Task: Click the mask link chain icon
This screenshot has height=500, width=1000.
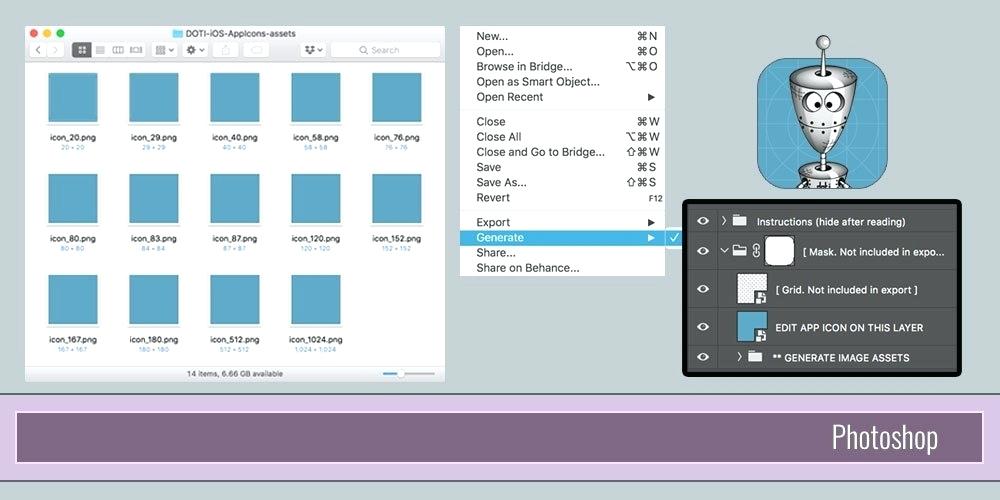Action: 756,251
